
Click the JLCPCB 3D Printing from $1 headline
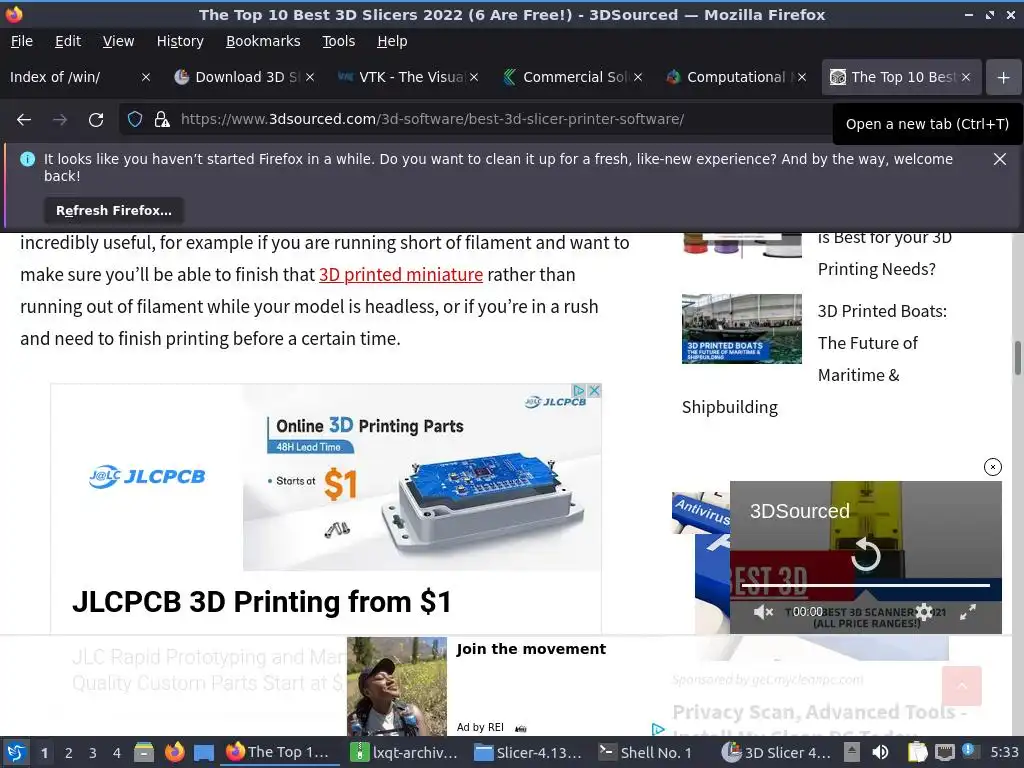pyautogui.click(x=261, y=601)
